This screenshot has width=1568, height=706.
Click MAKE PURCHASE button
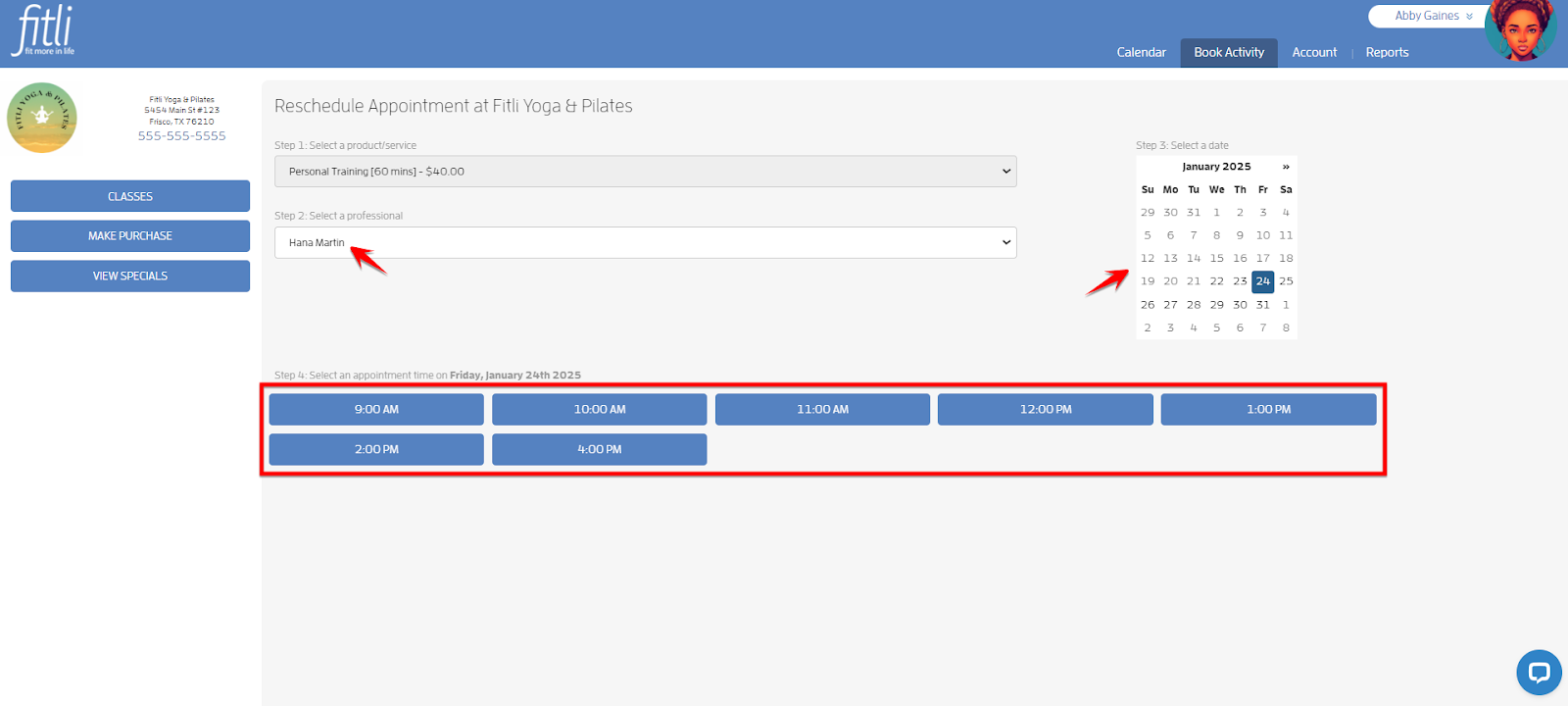tap(130, 236)
